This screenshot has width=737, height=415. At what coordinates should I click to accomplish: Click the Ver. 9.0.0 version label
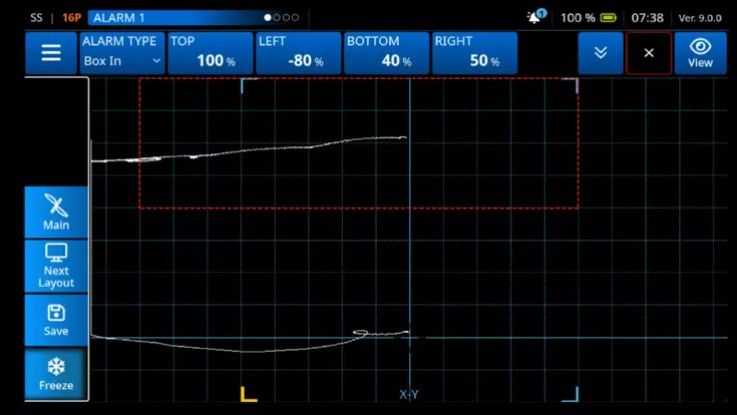point(700,18)
